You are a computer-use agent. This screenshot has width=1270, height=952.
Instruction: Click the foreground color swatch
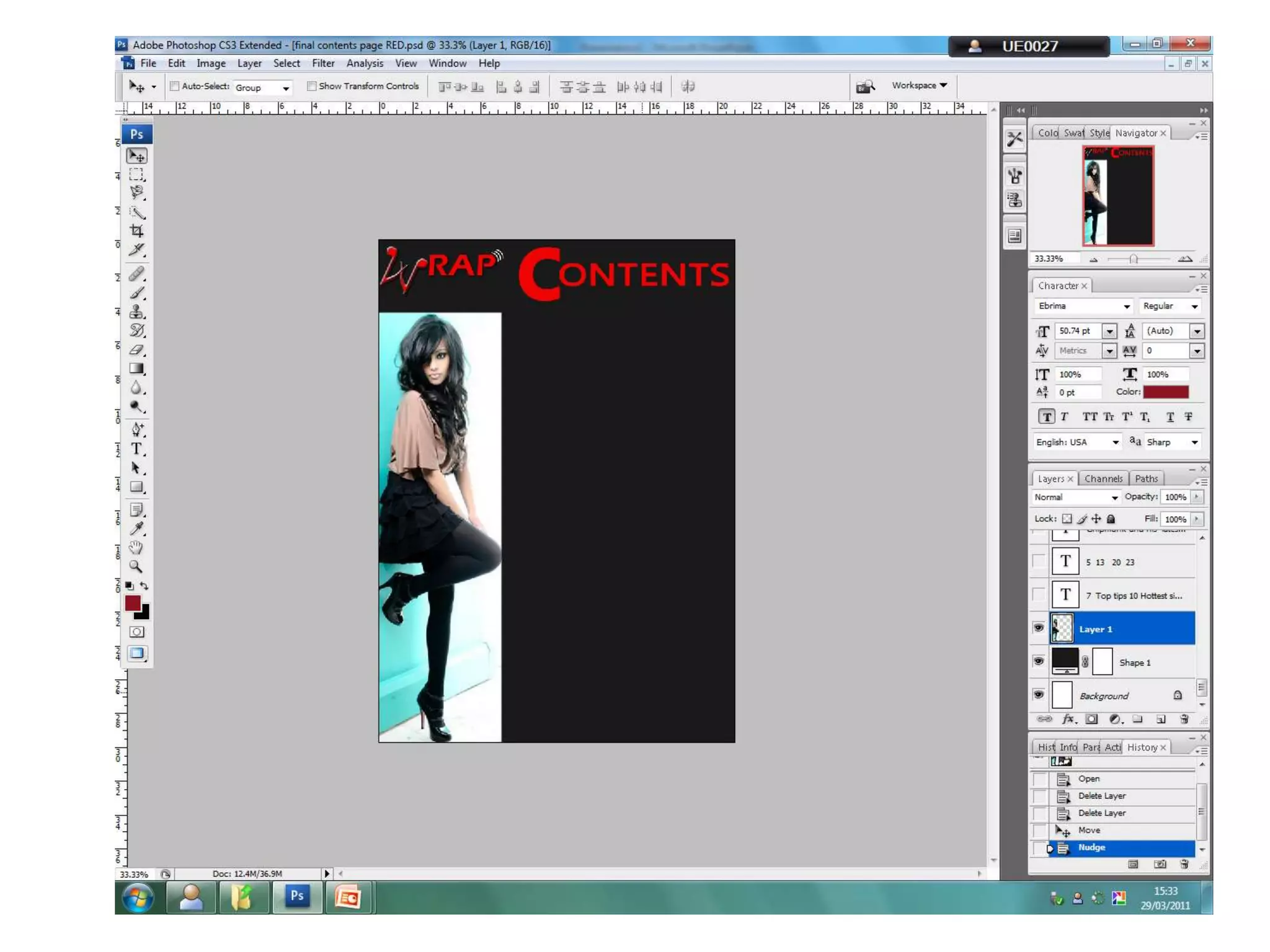133,603
